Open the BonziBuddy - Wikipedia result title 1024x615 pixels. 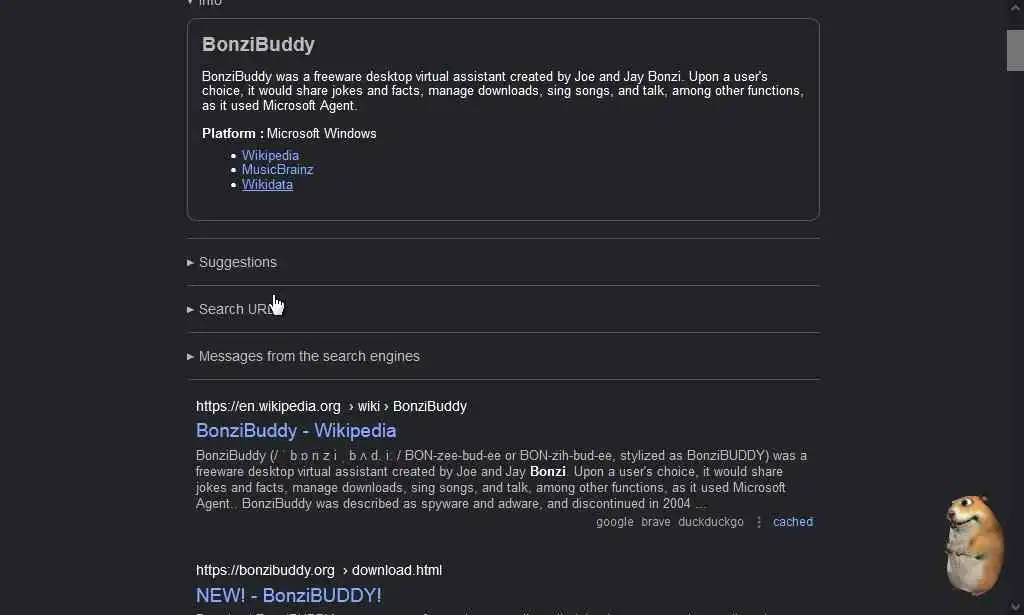coord(296,431)
